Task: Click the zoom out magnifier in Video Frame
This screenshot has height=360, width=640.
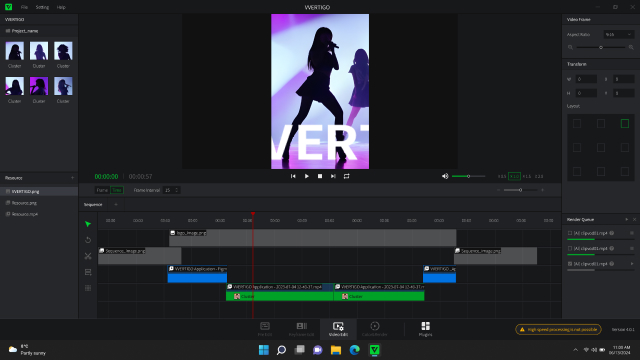Action: [570, 47]
